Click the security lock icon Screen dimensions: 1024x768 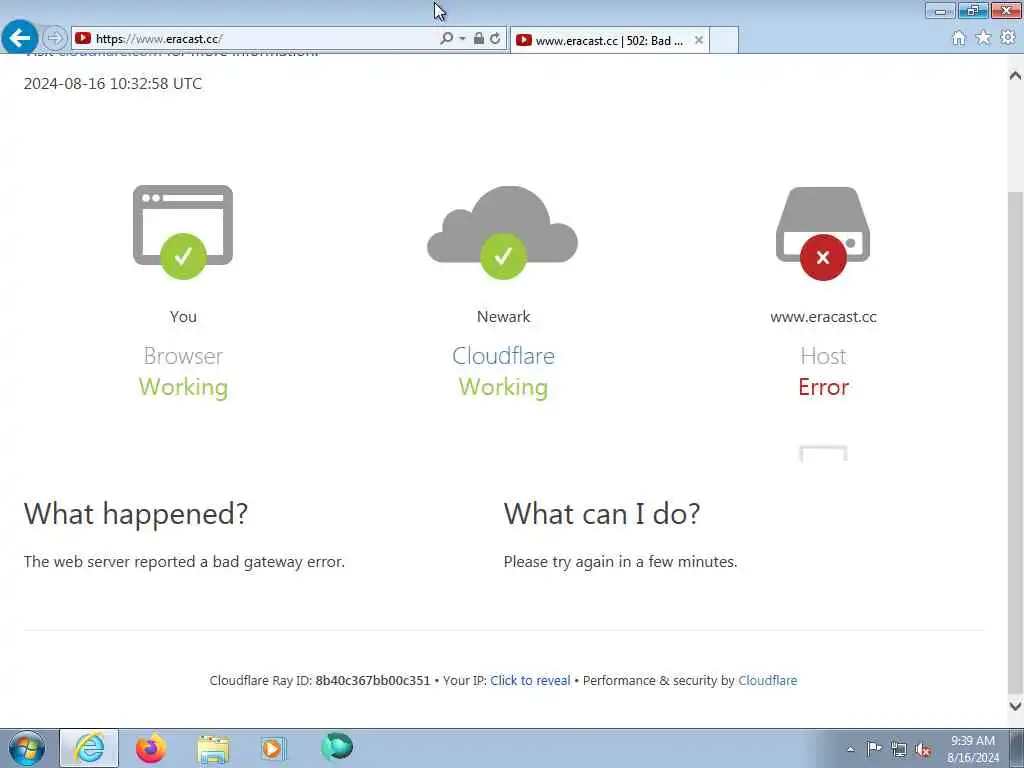tap(479, 39)
